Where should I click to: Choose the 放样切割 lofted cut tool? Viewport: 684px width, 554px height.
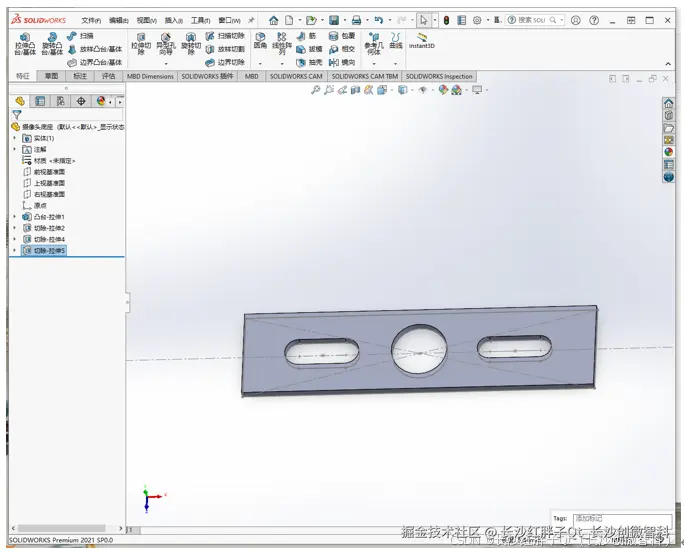pos(225,49)
